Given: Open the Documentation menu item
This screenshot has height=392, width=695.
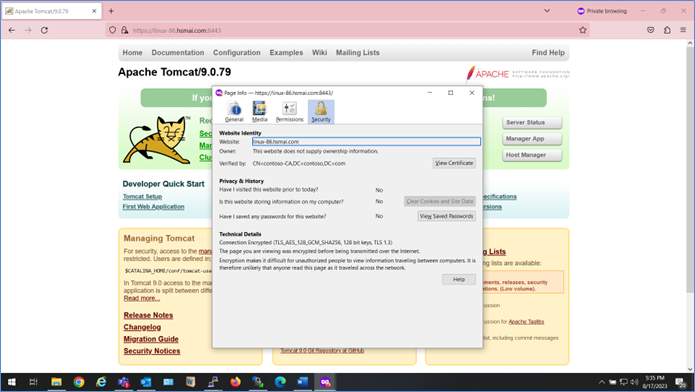Looking at the screenshot, I should (178, 52).
